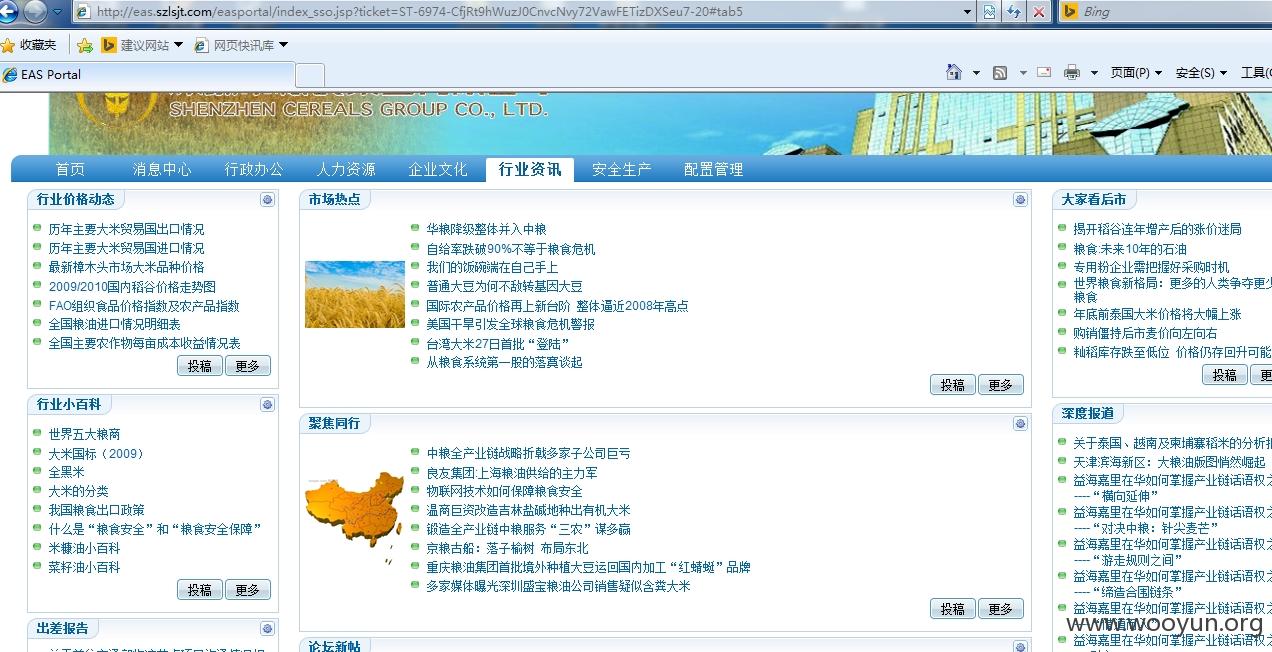The image size is (1272, 652).
Task: Click the 行业小百科 panel corner icon
Action: click(267, 404)
